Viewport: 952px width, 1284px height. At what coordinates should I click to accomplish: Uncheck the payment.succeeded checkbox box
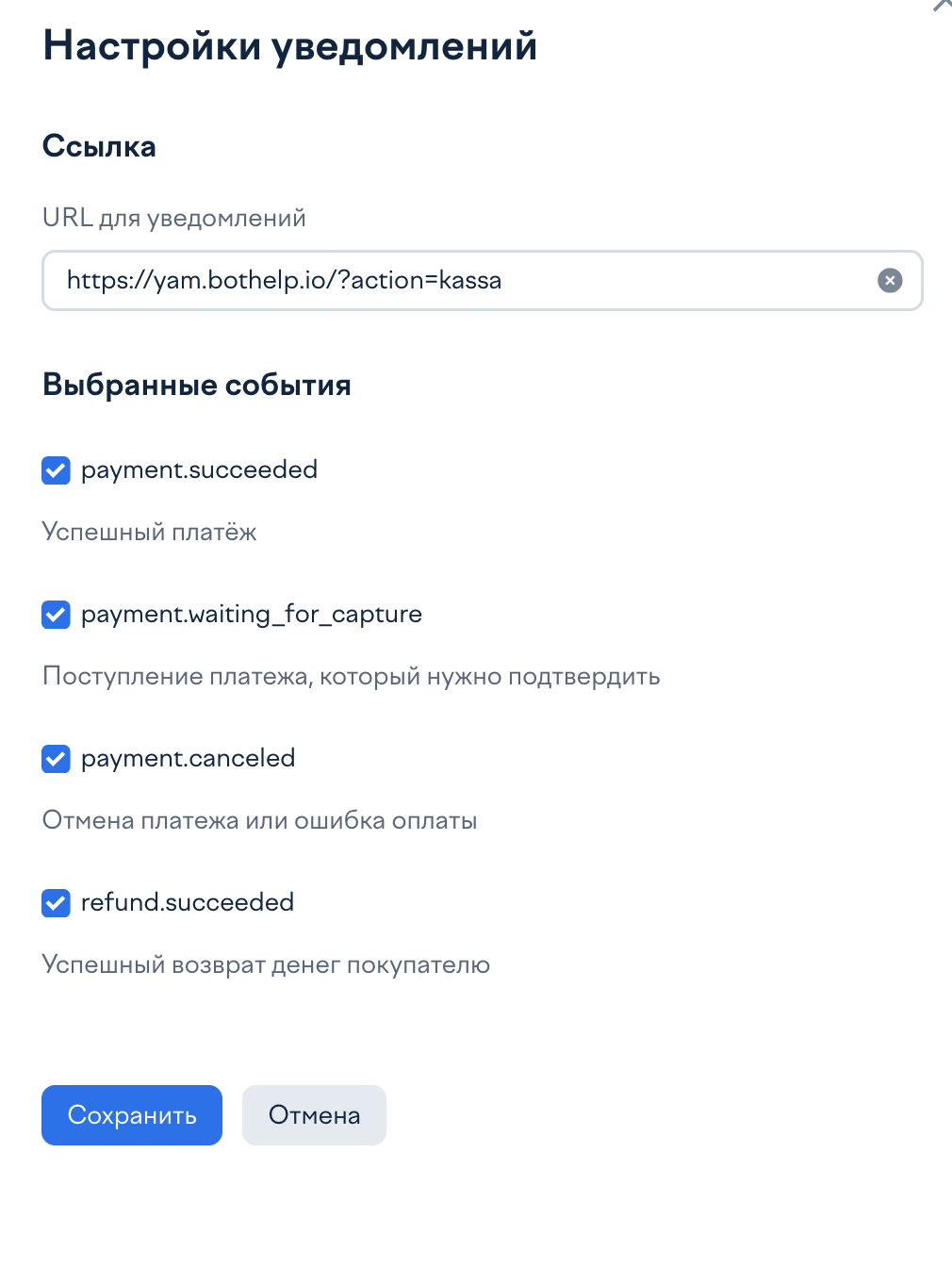[57, 469]
